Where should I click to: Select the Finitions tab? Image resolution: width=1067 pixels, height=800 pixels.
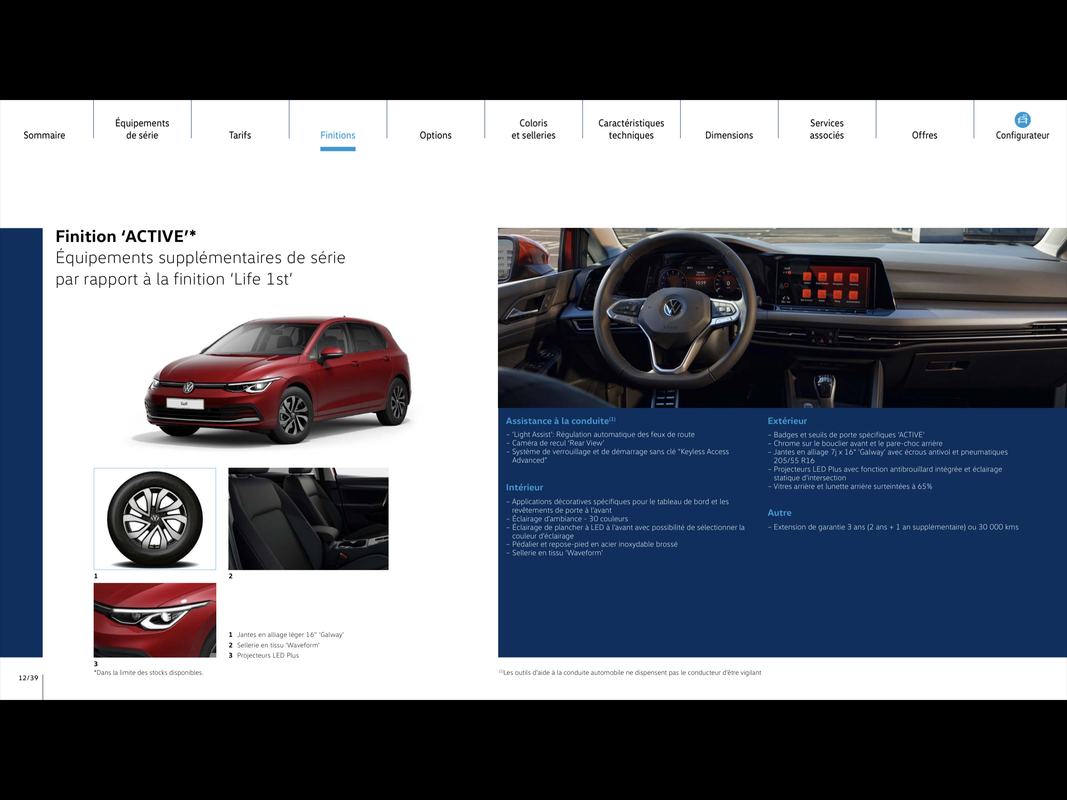(x=338, y=135)
